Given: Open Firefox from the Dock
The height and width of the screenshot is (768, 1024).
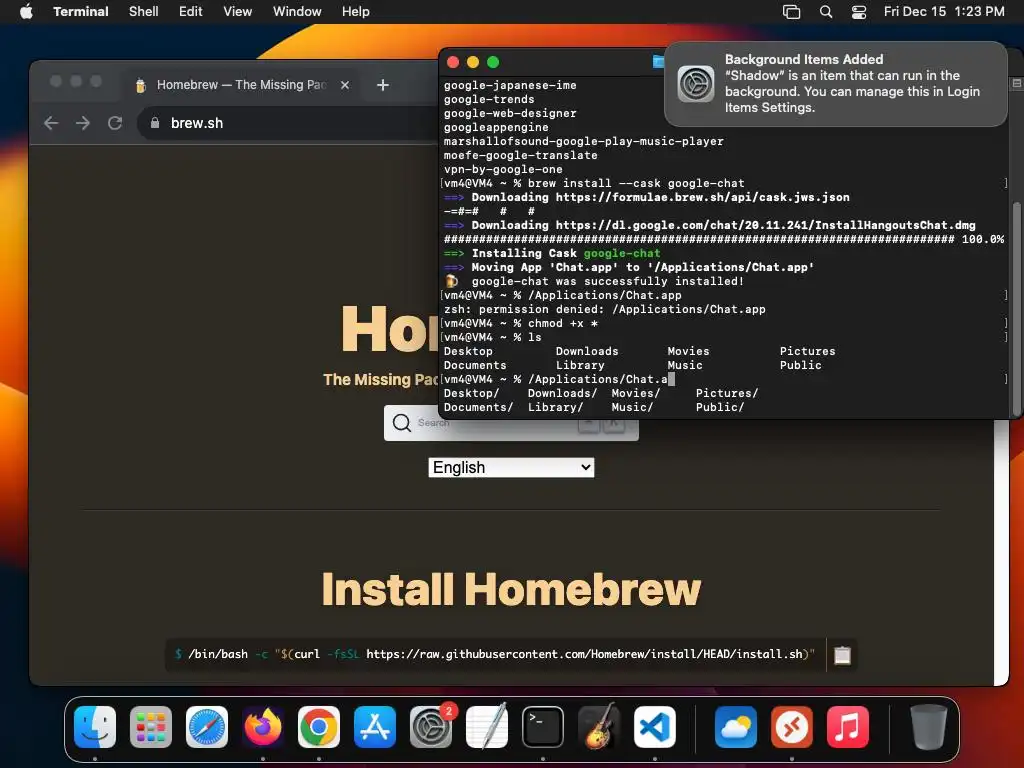Looking at the screenshot, I should pos(263,726).
